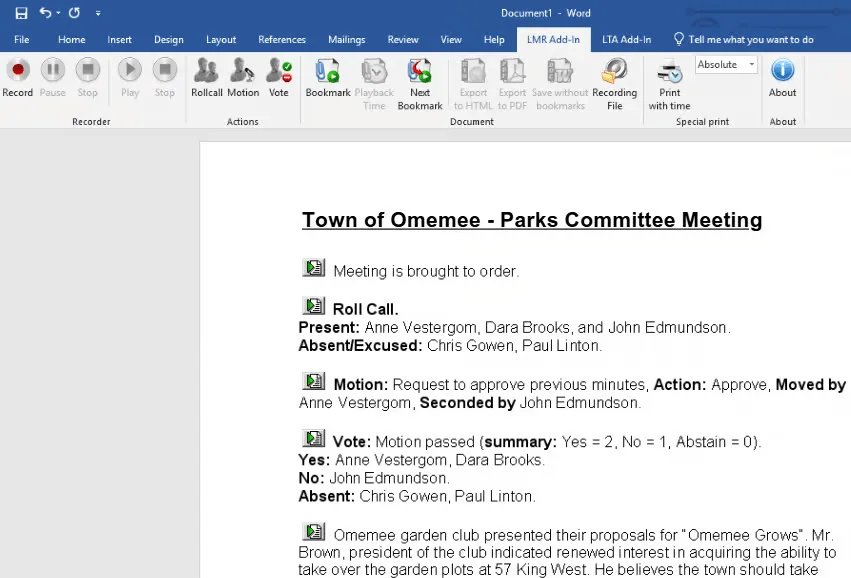Export document to HTML
851x578 pixels.
coord(473,84)
